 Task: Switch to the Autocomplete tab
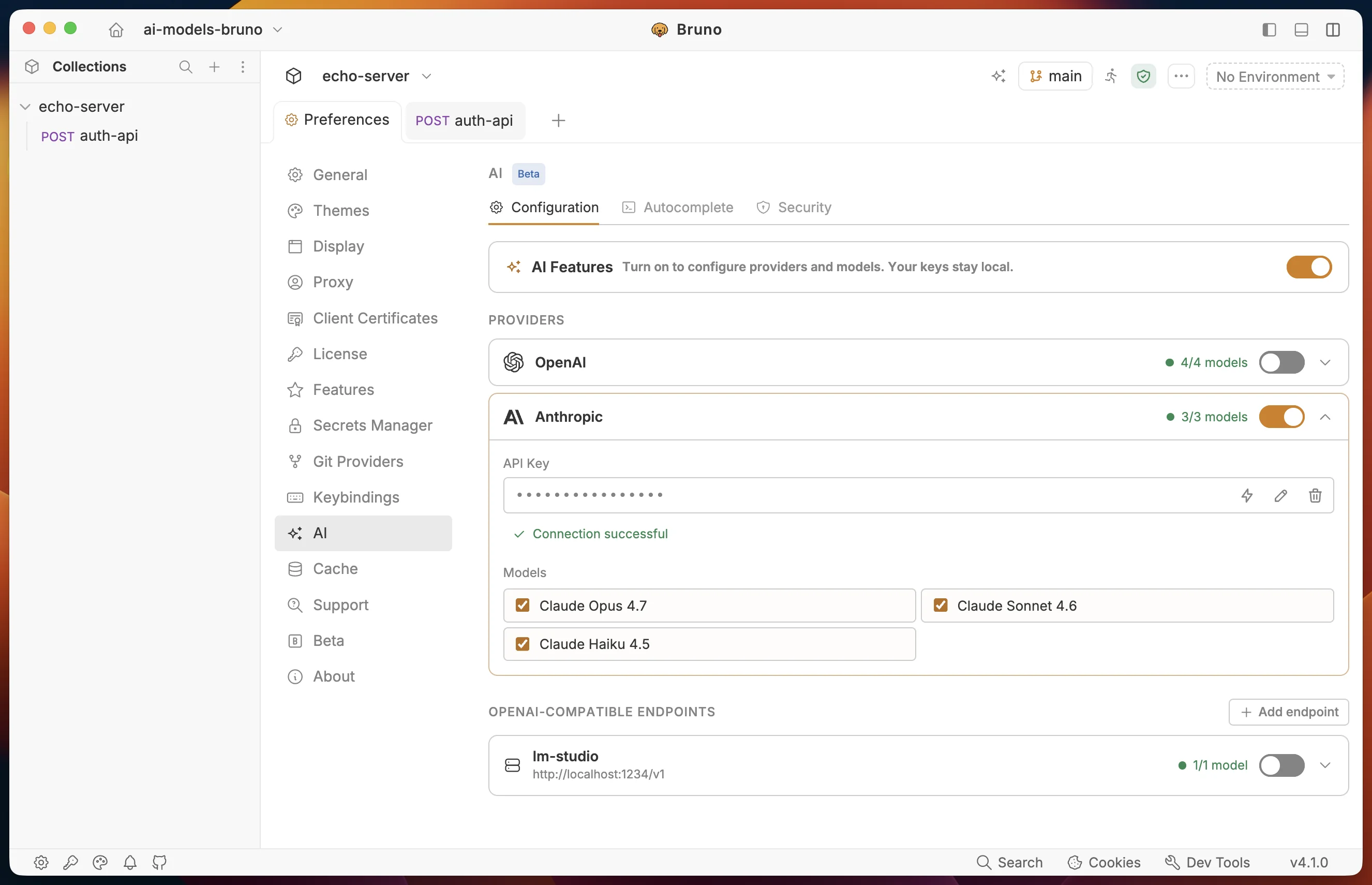click(x=678, y=207)
